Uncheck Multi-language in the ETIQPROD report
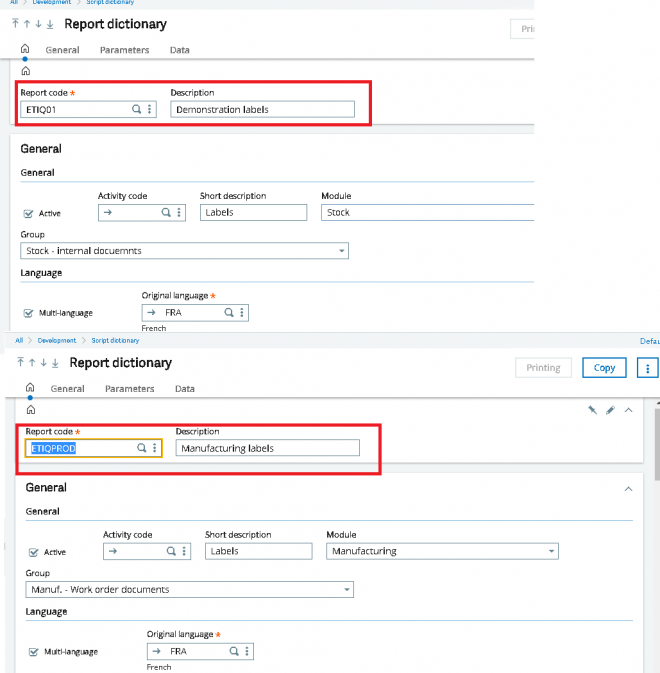This screenshot has height=673, width=660. point(33,652)
